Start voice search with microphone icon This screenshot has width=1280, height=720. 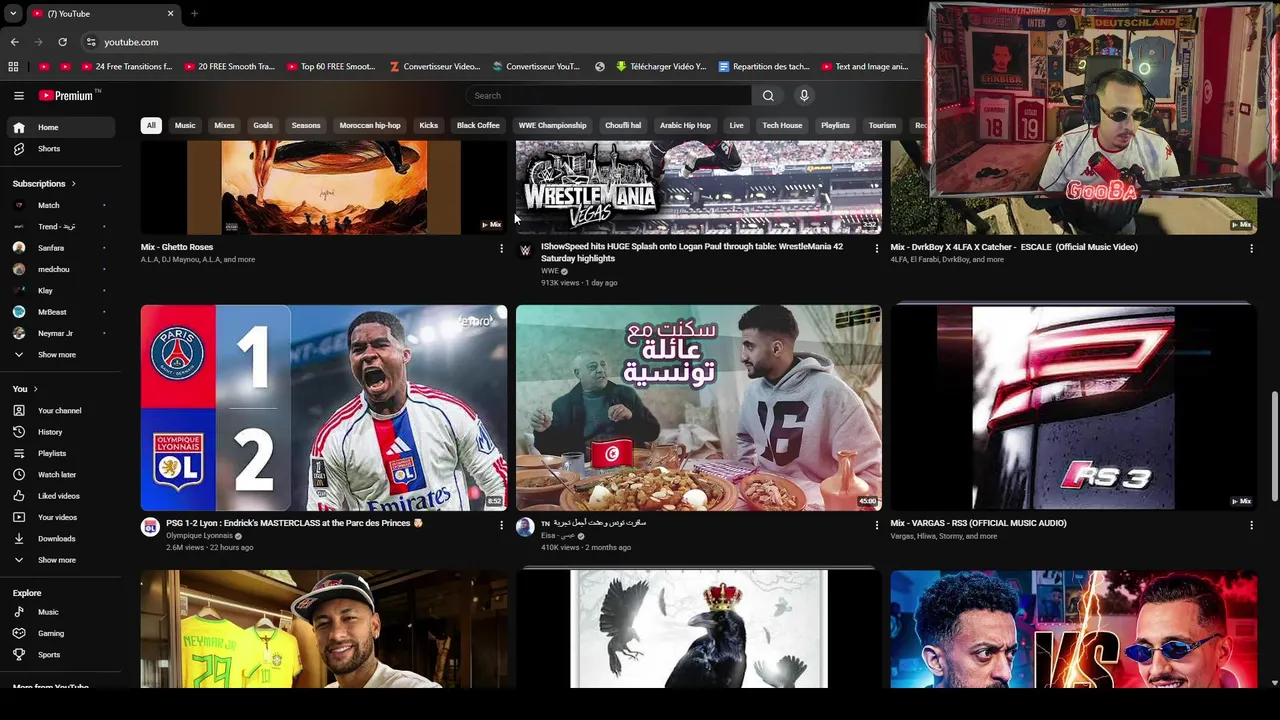[x=804, y=95]
